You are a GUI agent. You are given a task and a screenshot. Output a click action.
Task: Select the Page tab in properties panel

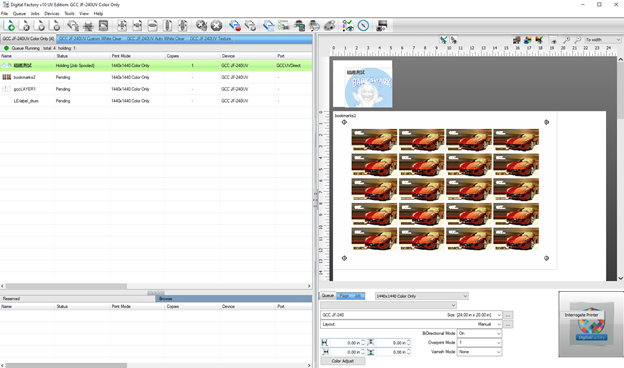pyautogui.click(x=344, y=296)
